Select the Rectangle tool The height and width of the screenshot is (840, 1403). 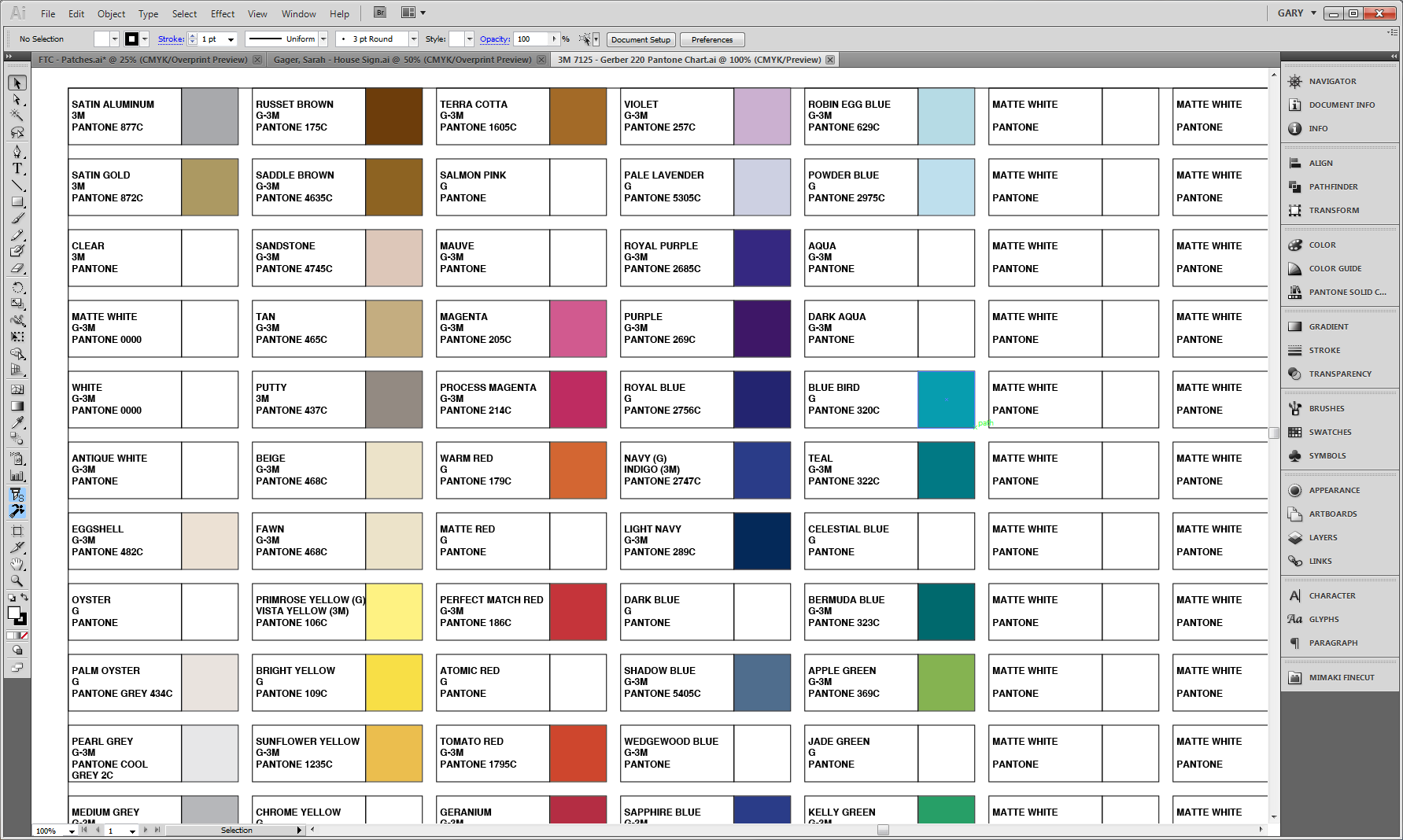[x=17, y=201]
